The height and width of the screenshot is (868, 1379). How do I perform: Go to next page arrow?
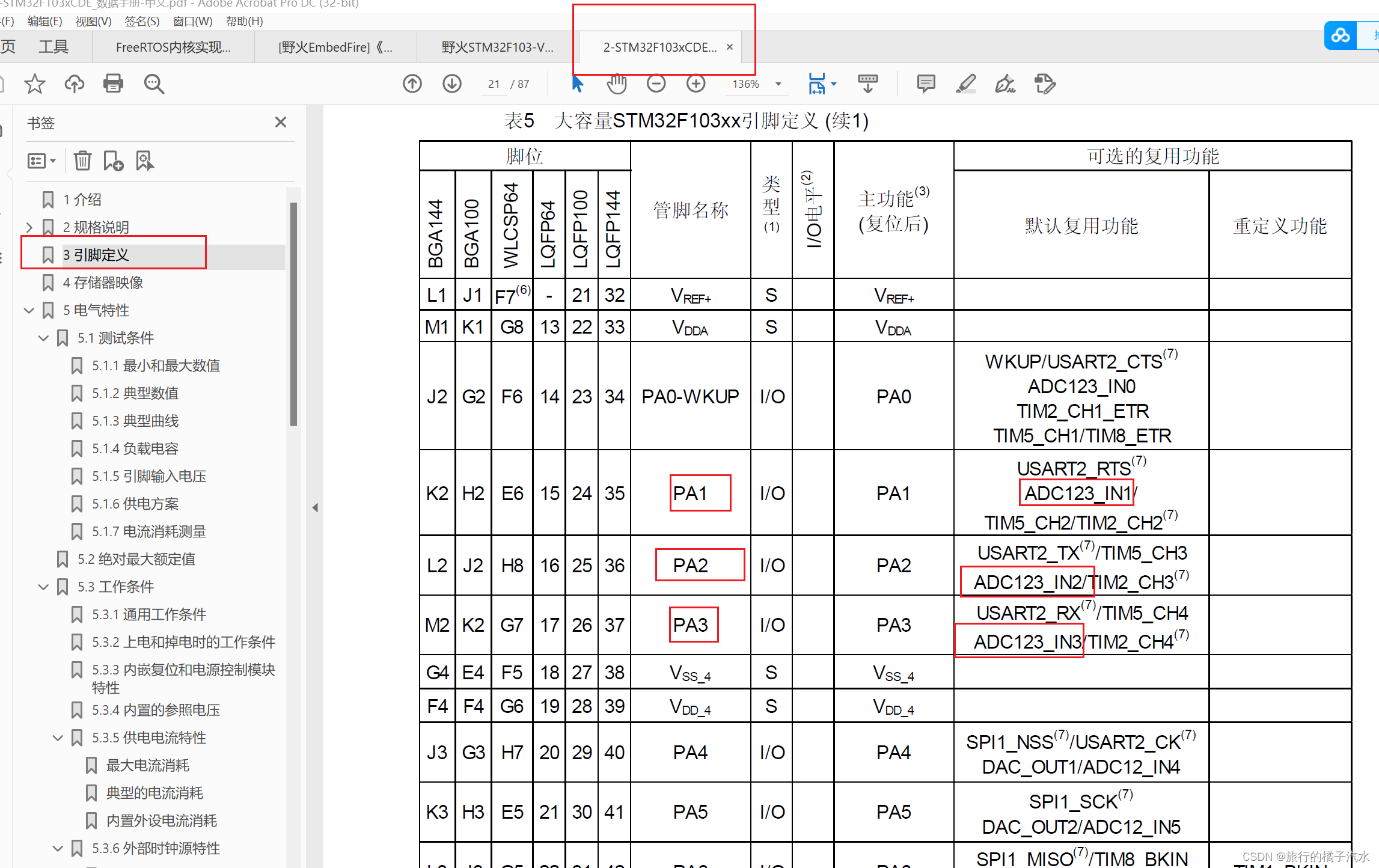point(452,84)
